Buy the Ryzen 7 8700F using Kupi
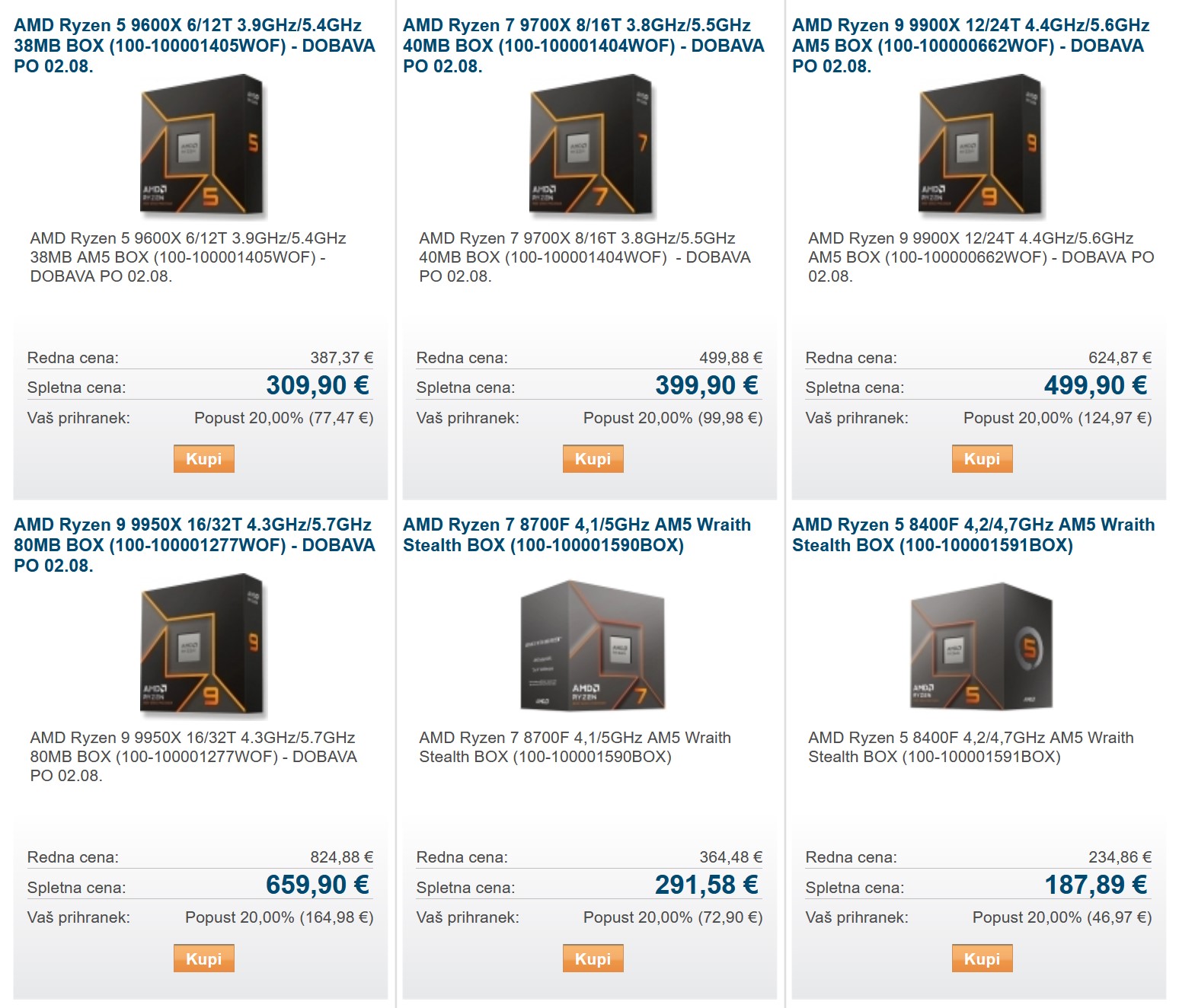Viewport: 1179px width, 1008px height. (x=593, y=959)
